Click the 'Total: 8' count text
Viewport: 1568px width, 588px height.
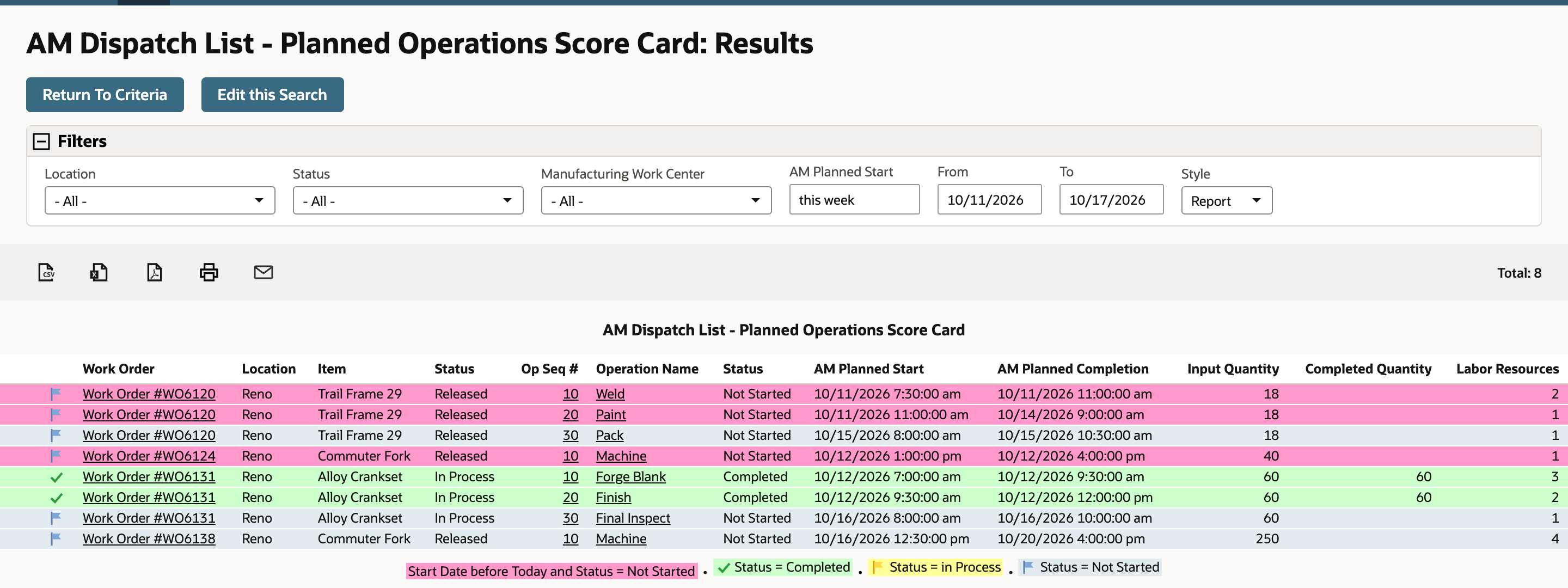pos(1520,273)
